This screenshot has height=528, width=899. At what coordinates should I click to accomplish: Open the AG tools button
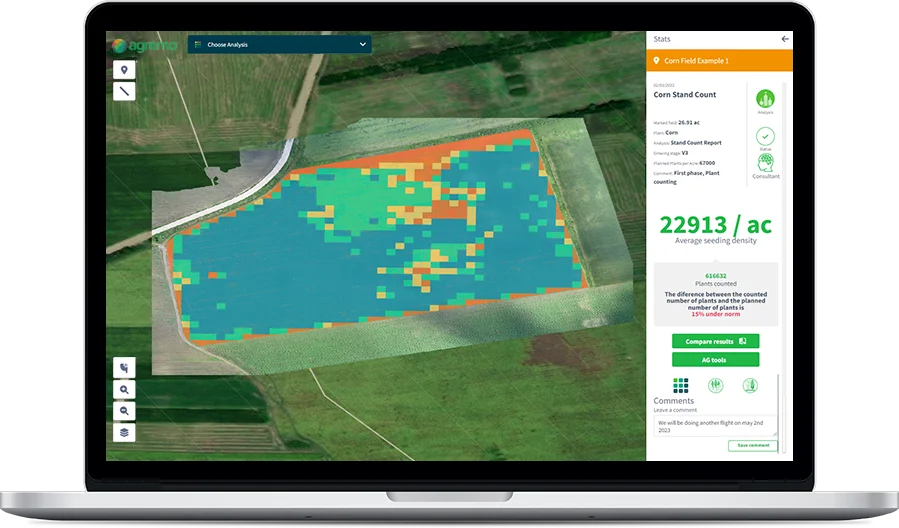click(716, 360)
